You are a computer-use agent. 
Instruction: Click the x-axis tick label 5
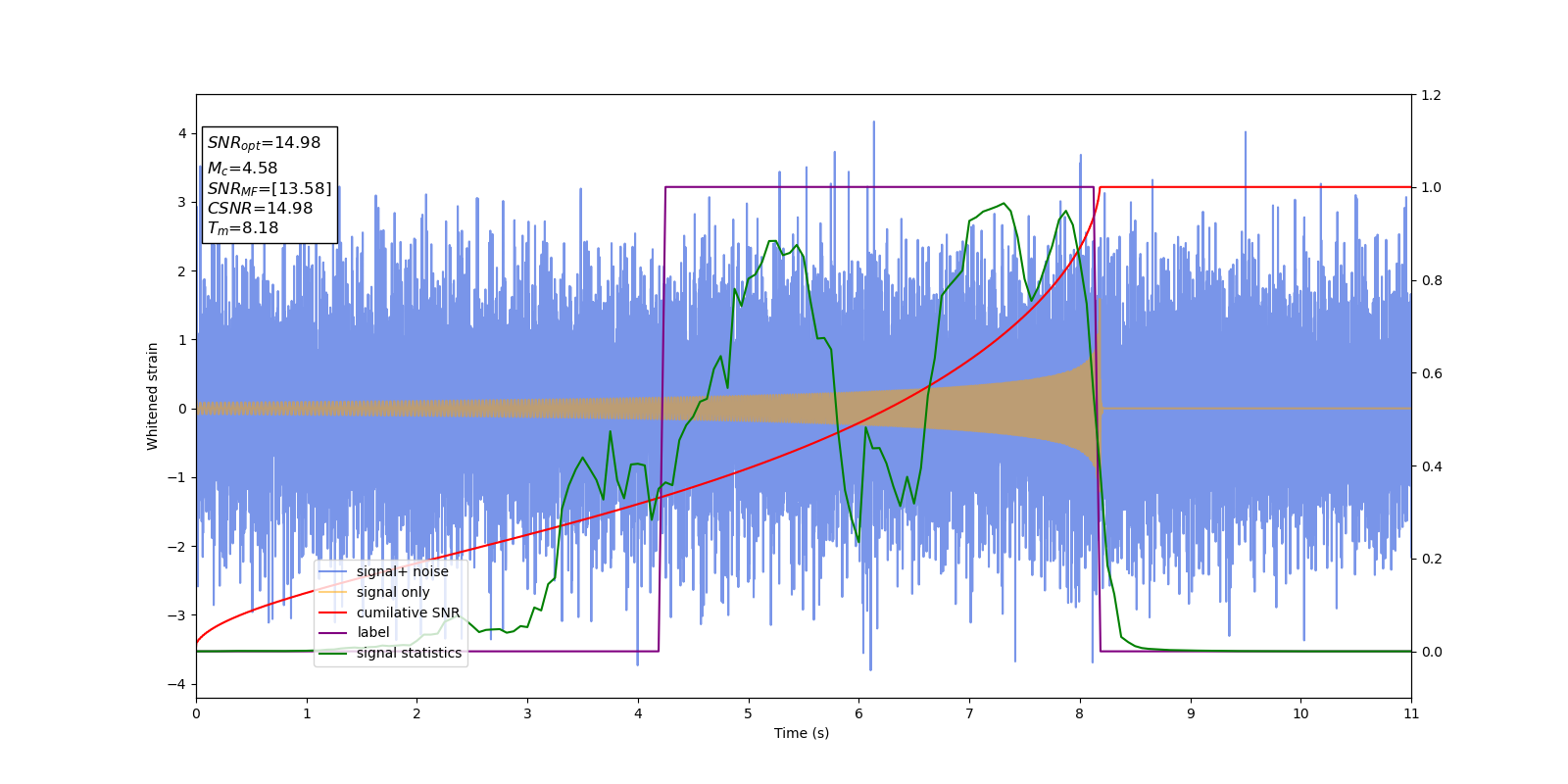click(x=749, y=713)
